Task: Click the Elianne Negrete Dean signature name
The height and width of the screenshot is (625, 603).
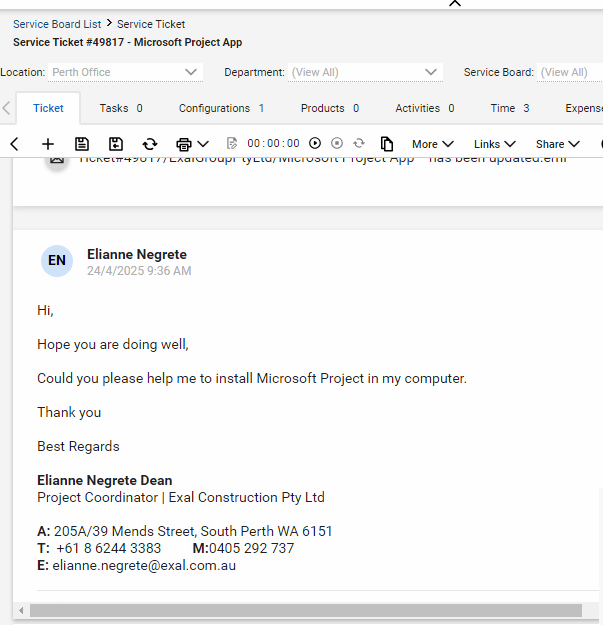Action: tap(104, 480)
